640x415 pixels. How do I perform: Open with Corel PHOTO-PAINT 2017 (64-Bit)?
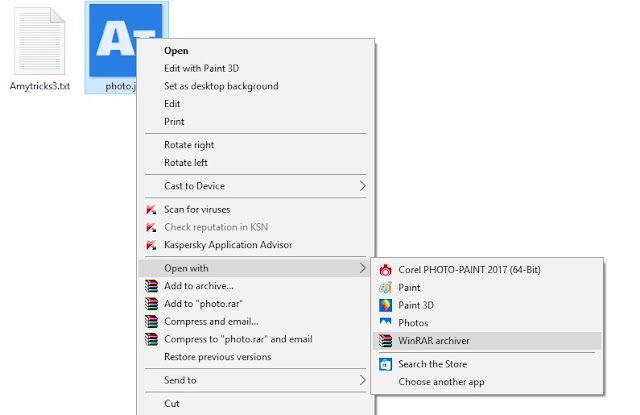point(487,270)
